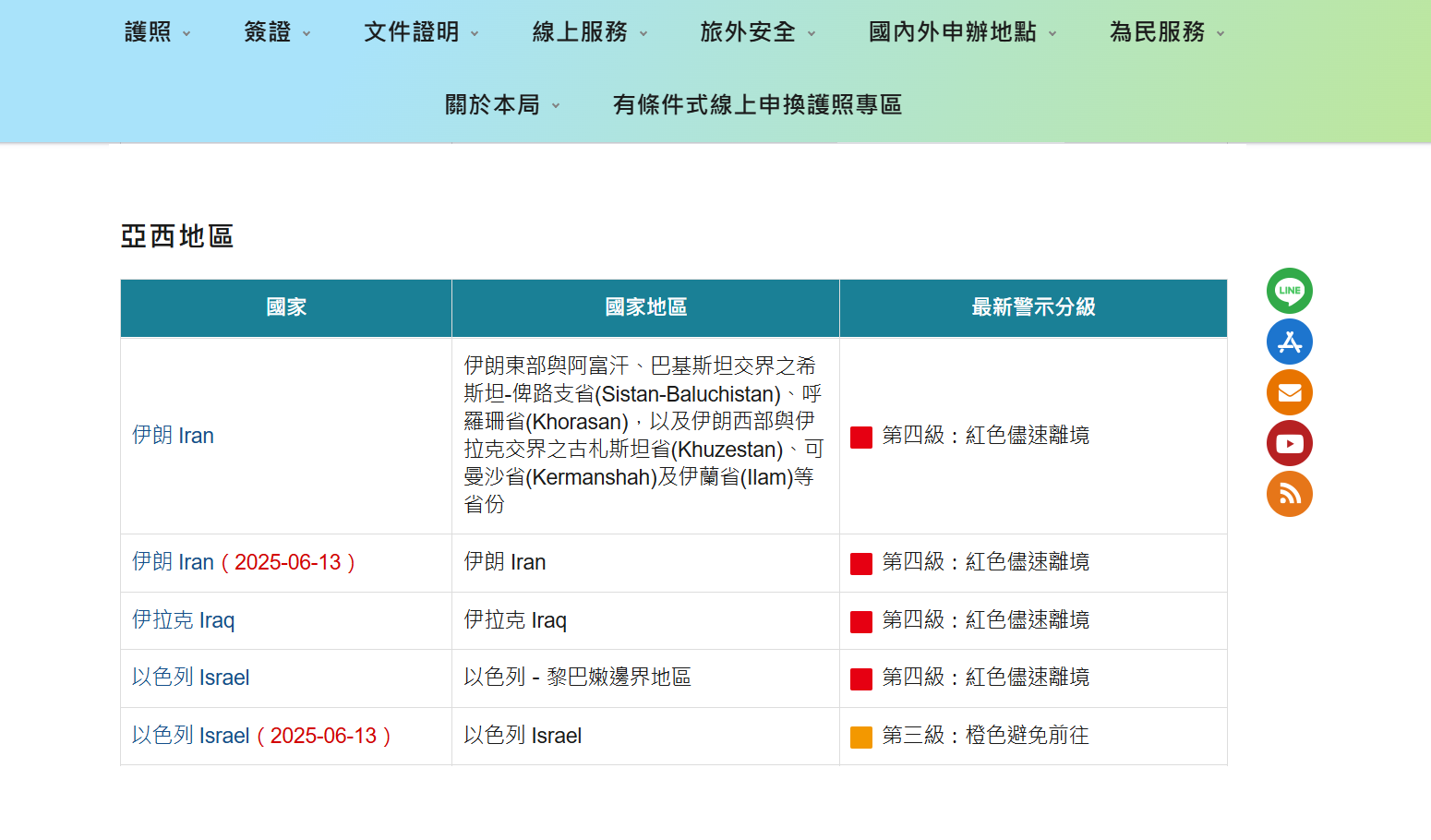Open the 旅外安全 dropdown menu

pos(750,31)
